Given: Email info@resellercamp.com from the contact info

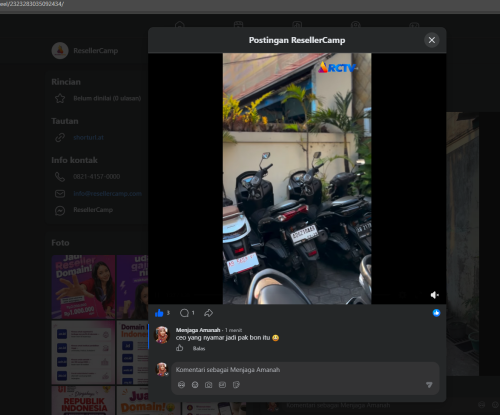Looking at the screenshot, I should tap(107, 194).
